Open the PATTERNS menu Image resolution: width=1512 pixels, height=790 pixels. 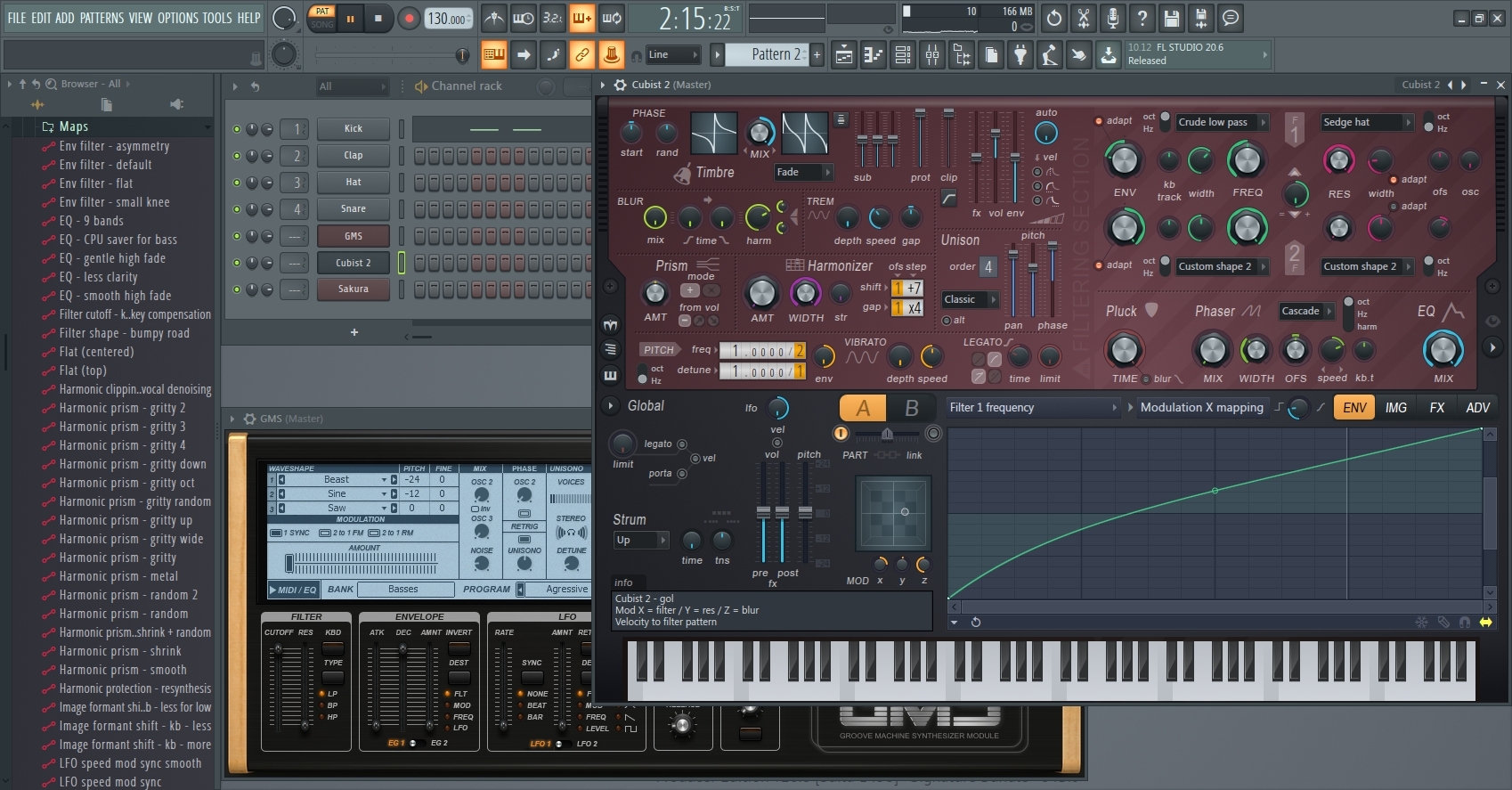[102, 18]
